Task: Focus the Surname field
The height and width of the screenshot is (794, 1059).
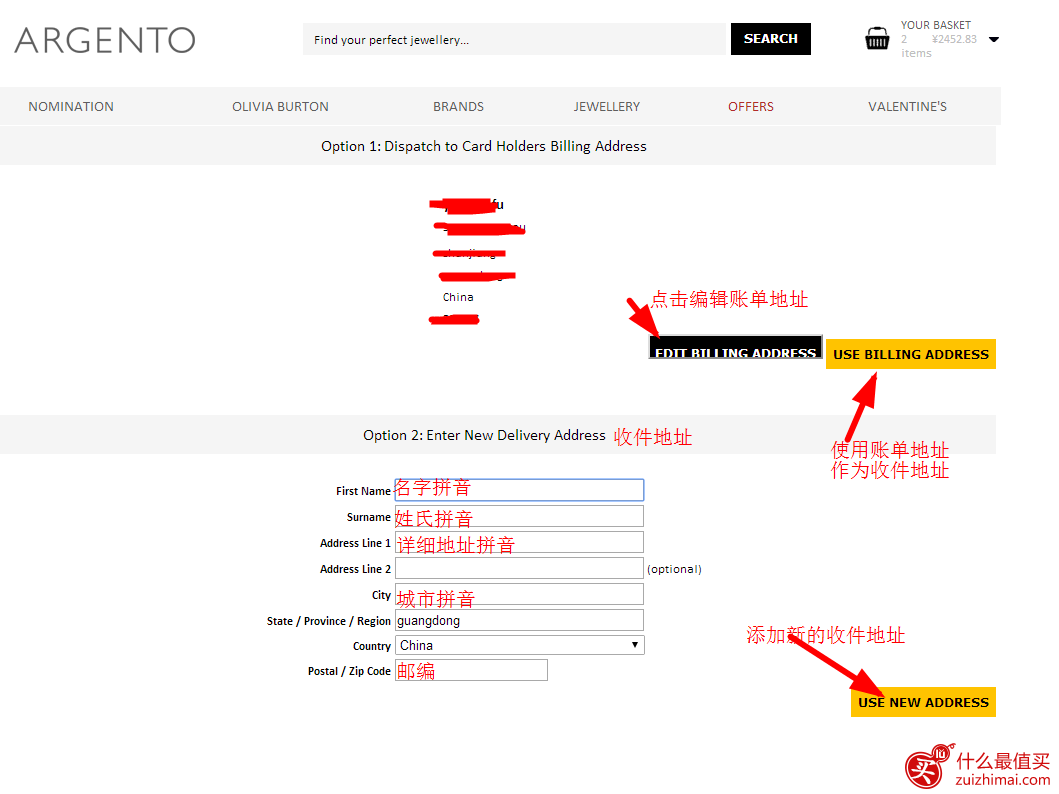Action: coord(519,517)
